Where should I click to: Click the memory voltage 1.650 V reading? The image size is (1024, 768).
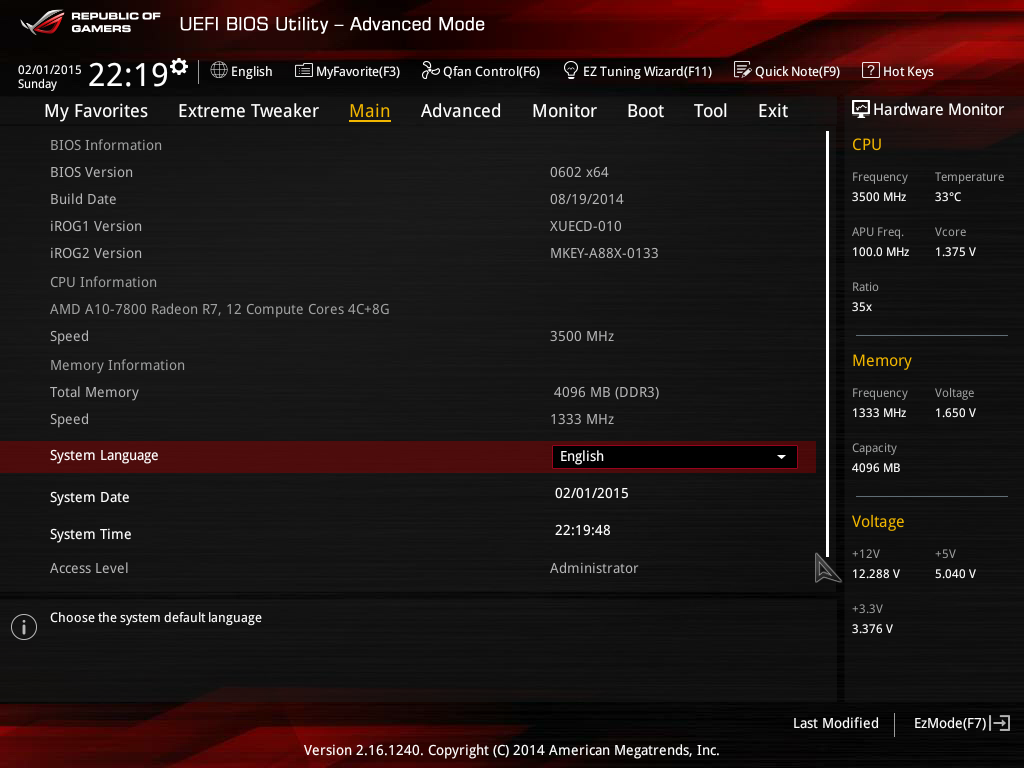pyautogui.click(x=955, y=413)
